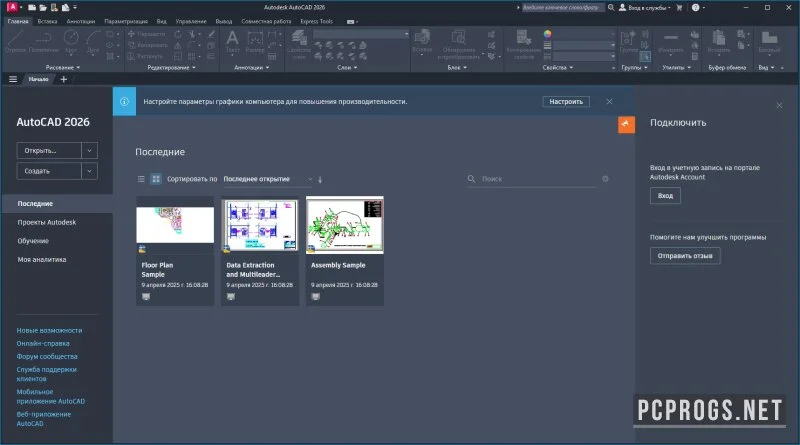Select Обучение in left sidebar
The height and width of the screenshot is (445, 800).
coord(33,241)
